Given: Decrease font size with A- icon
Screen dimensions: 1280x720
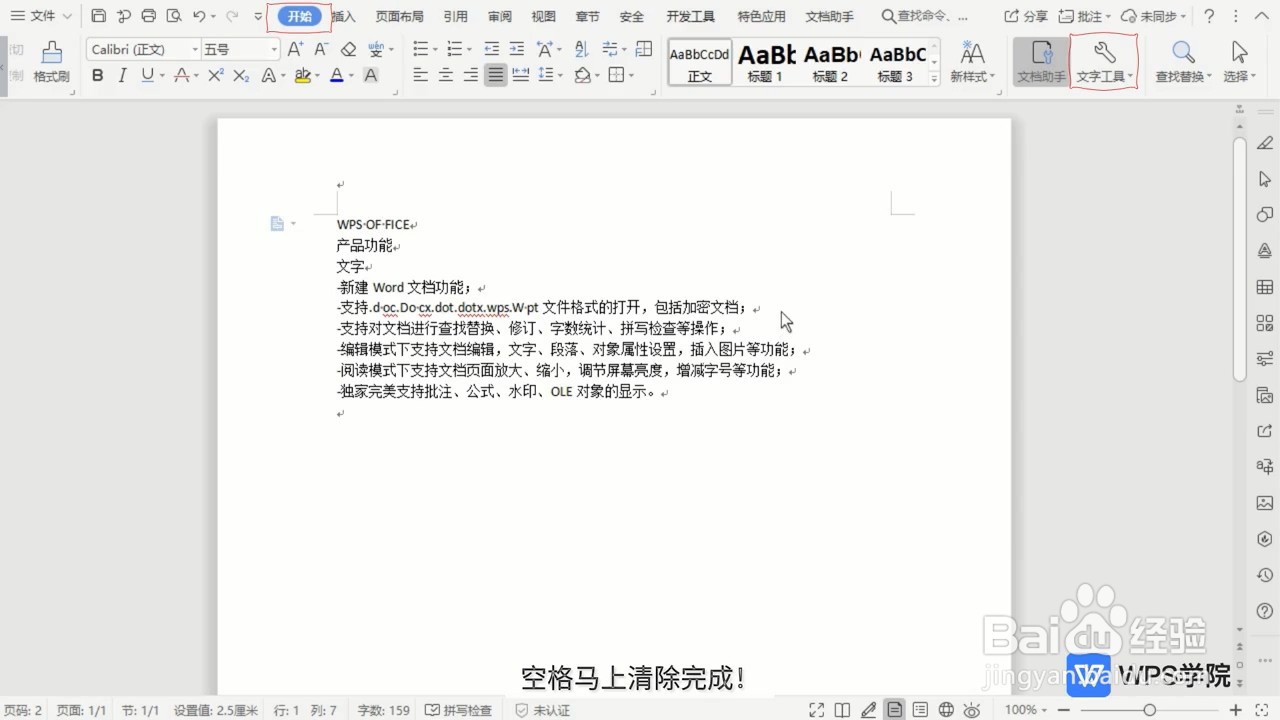Looking at the screenshot, I should pyautogui.click(x=320, y=49).
